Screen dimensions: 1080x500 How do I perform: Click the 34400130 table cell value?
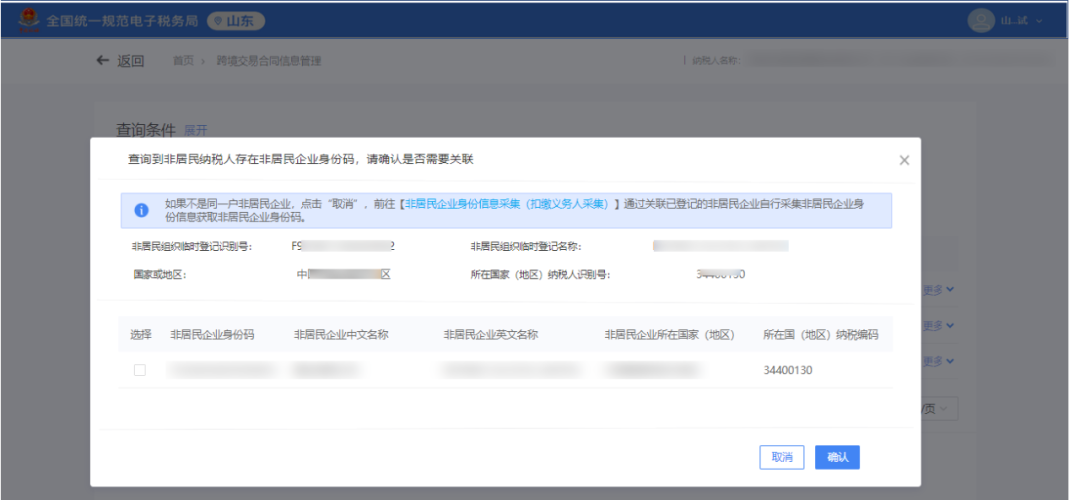coord(787,371)
